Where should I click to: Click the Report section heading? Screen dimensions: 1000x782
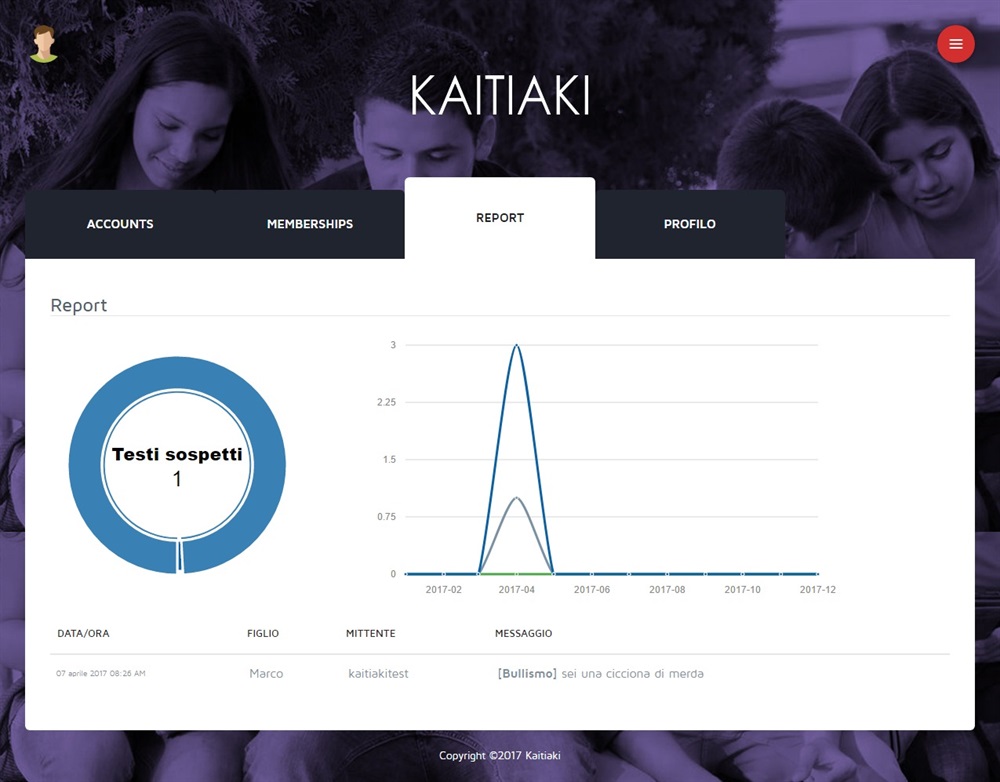click(78, 305)
